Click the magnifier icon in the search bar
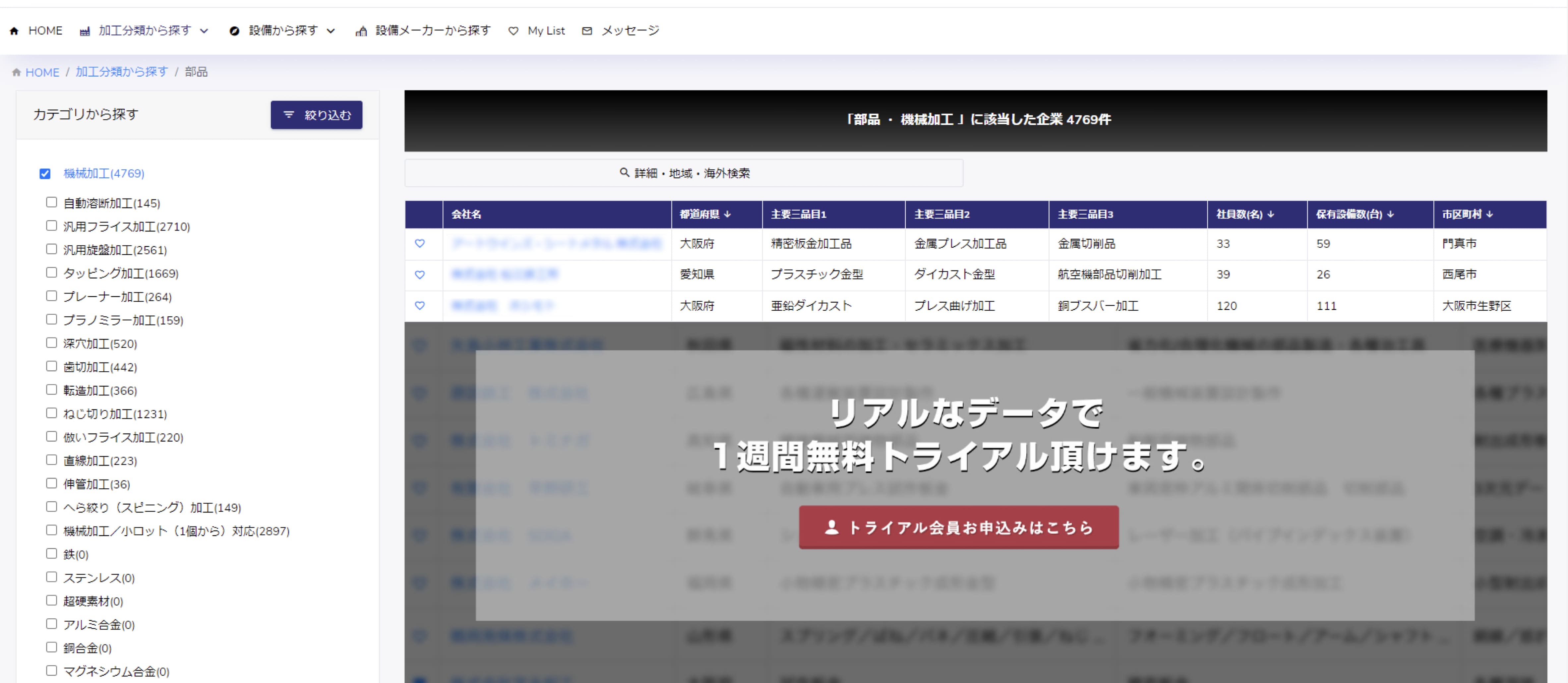This screenshot has height=683, width=1568. click(624, 173)
